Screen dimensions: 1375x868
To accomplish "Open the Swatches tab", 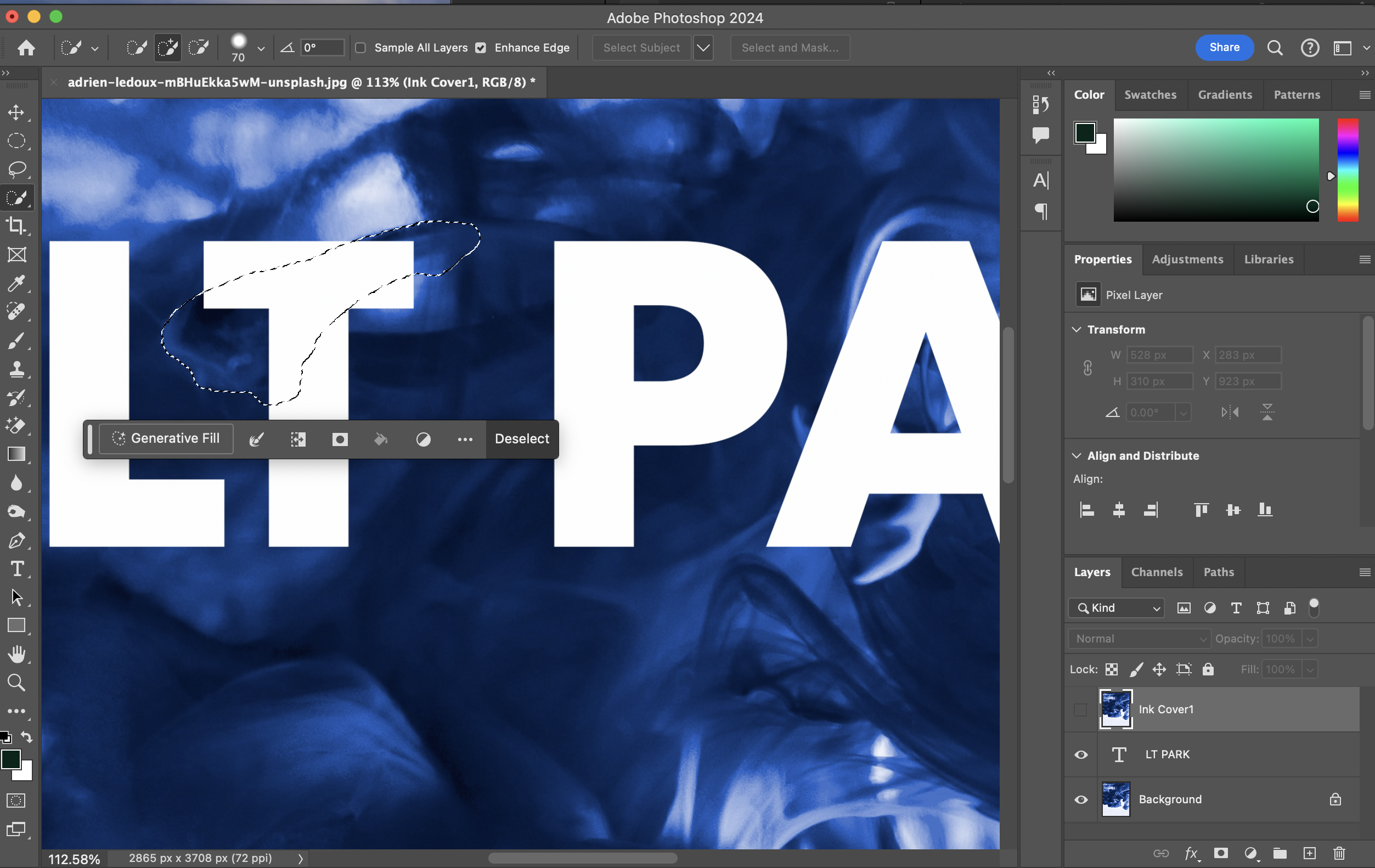I will click(x=1150, y=95).
